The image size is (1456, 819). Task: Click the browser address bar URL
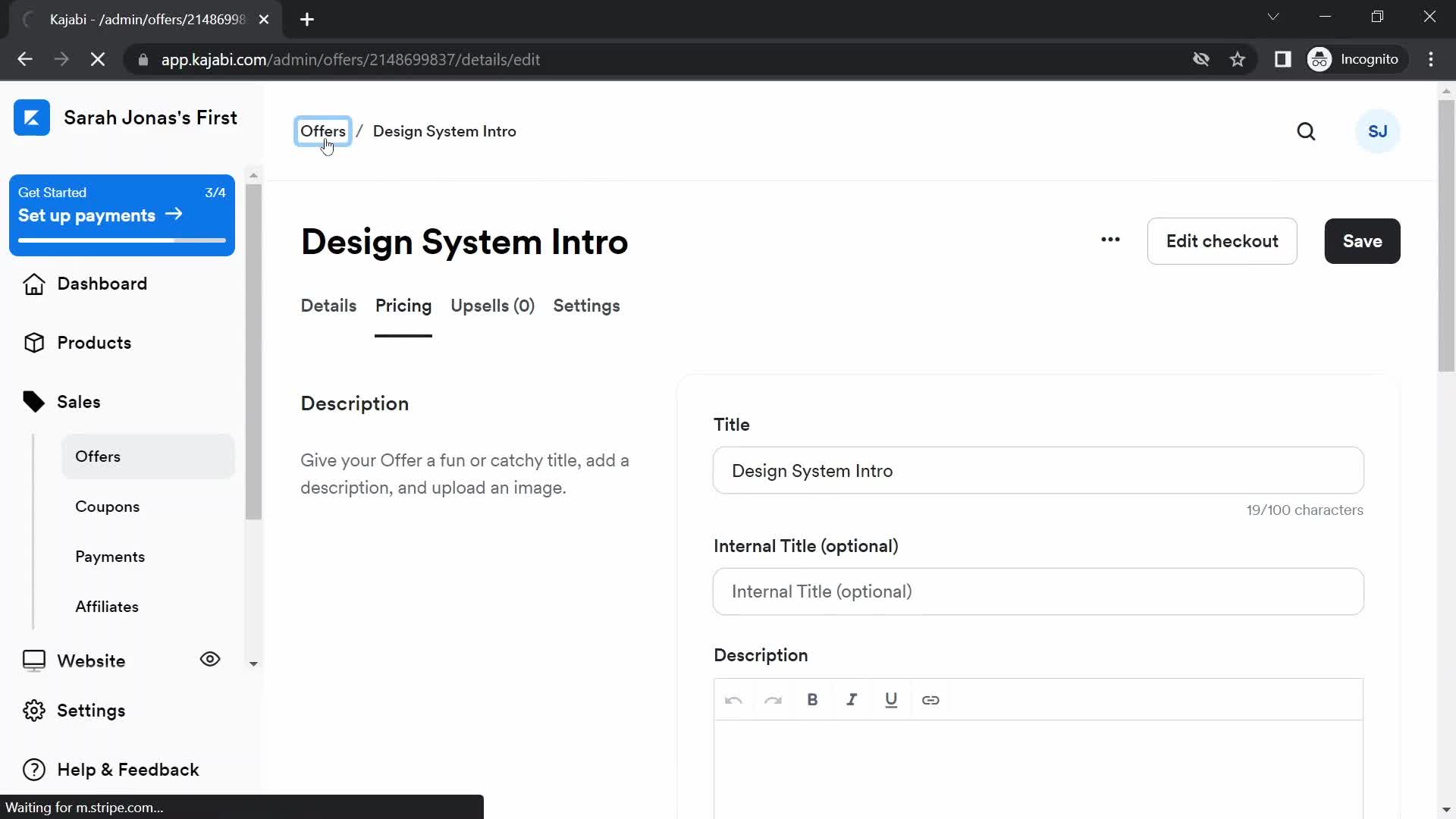click(350, 59)
